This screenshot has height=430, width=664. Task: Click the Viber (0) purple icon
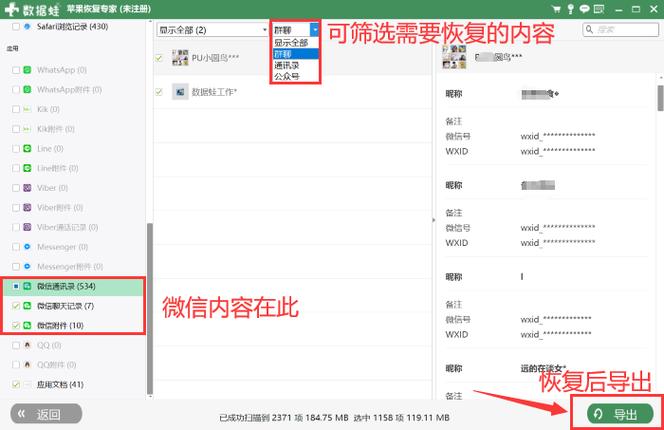(x=27, y=188)
